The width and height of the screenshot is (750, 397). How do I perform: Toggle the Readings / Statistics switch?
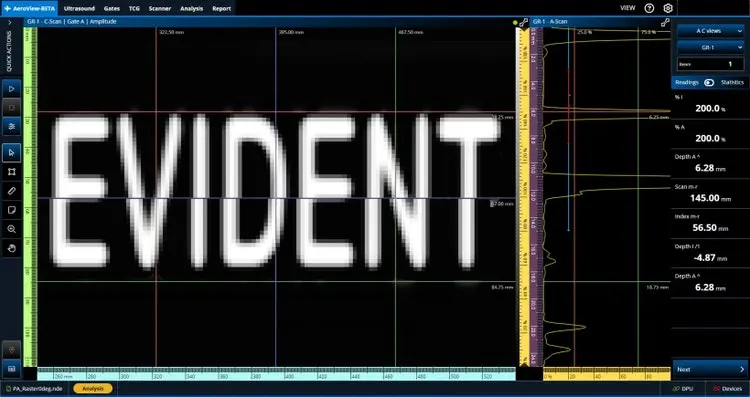pyautogui.click(x=709, y=82)
